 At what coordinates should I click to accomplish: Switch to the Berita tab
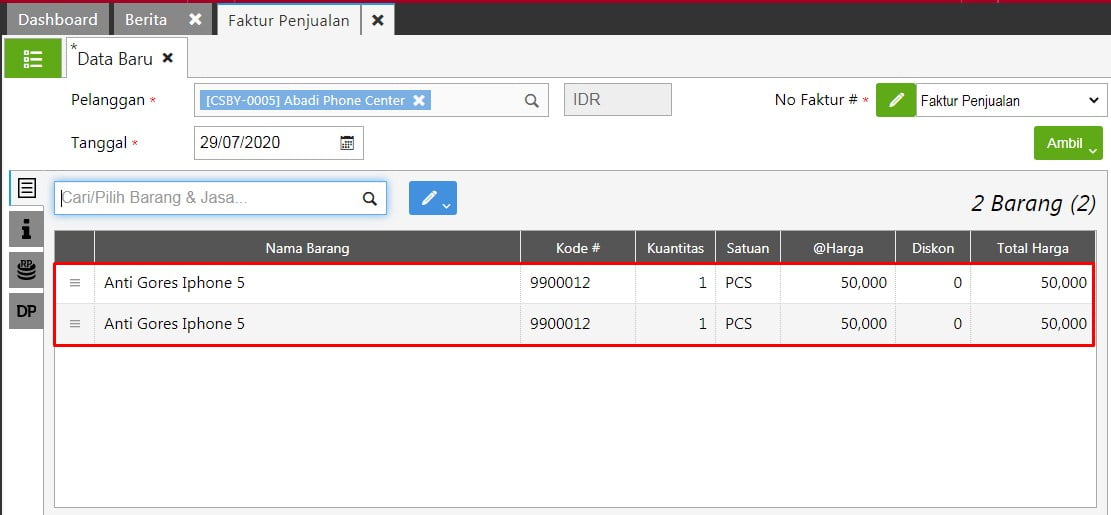point(146,20)
